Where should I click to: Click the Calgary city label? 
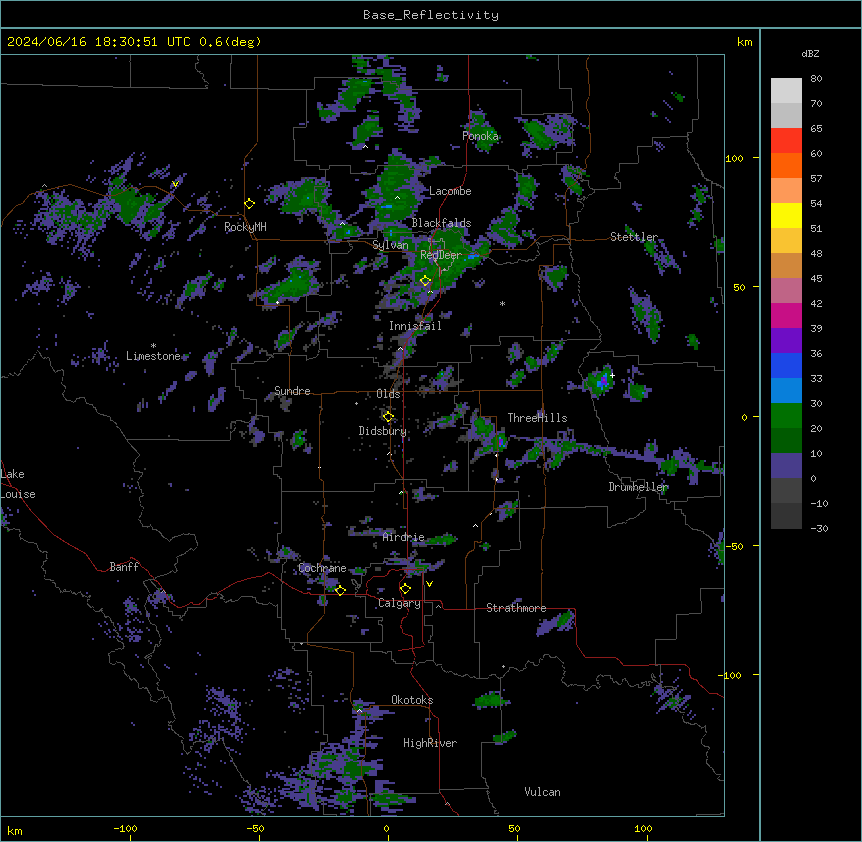tap(399, 603)
